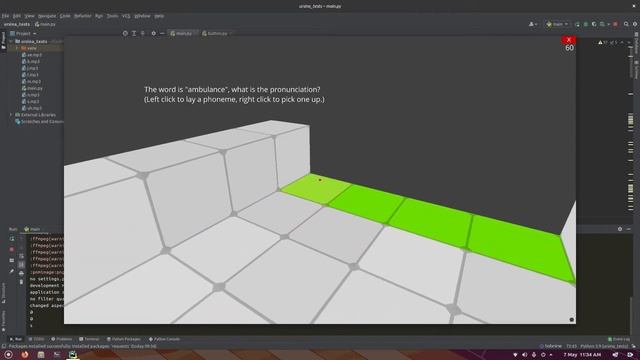Expand External Libraries node

[11, 115]
